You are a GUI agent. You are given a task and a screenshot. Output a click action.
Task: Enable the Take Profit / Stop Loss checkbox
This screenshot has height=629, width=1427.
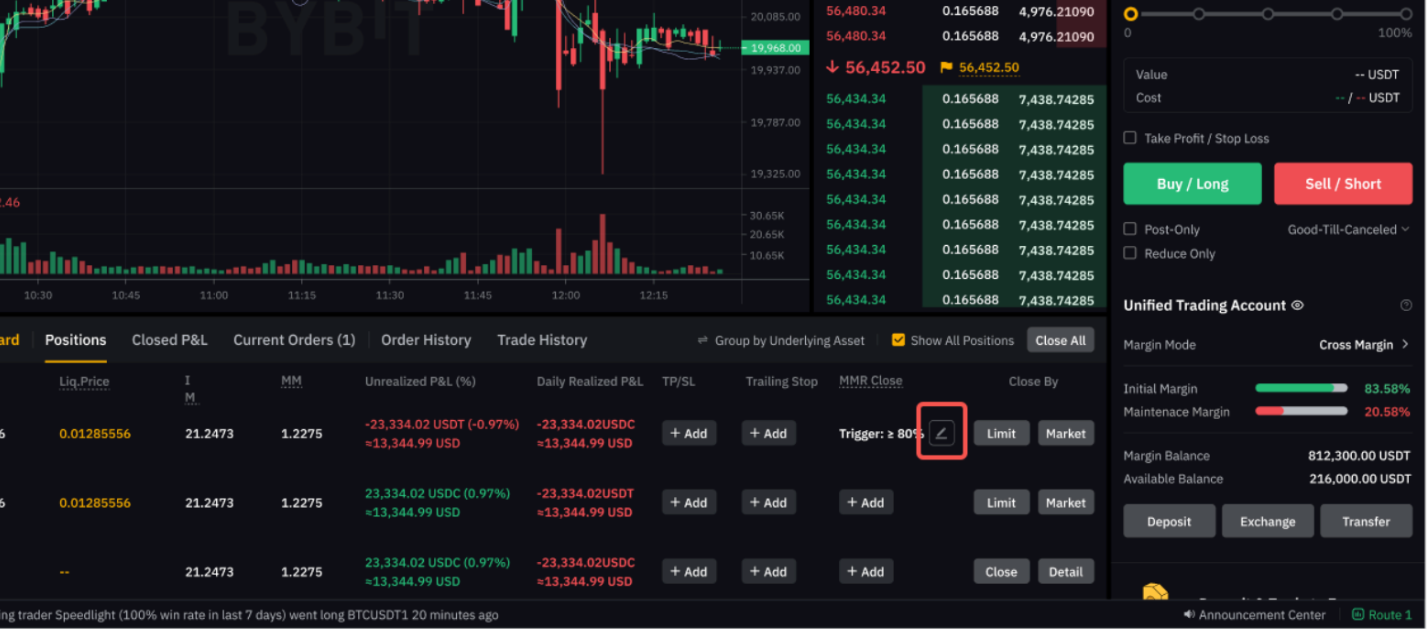click(1130, 138)
